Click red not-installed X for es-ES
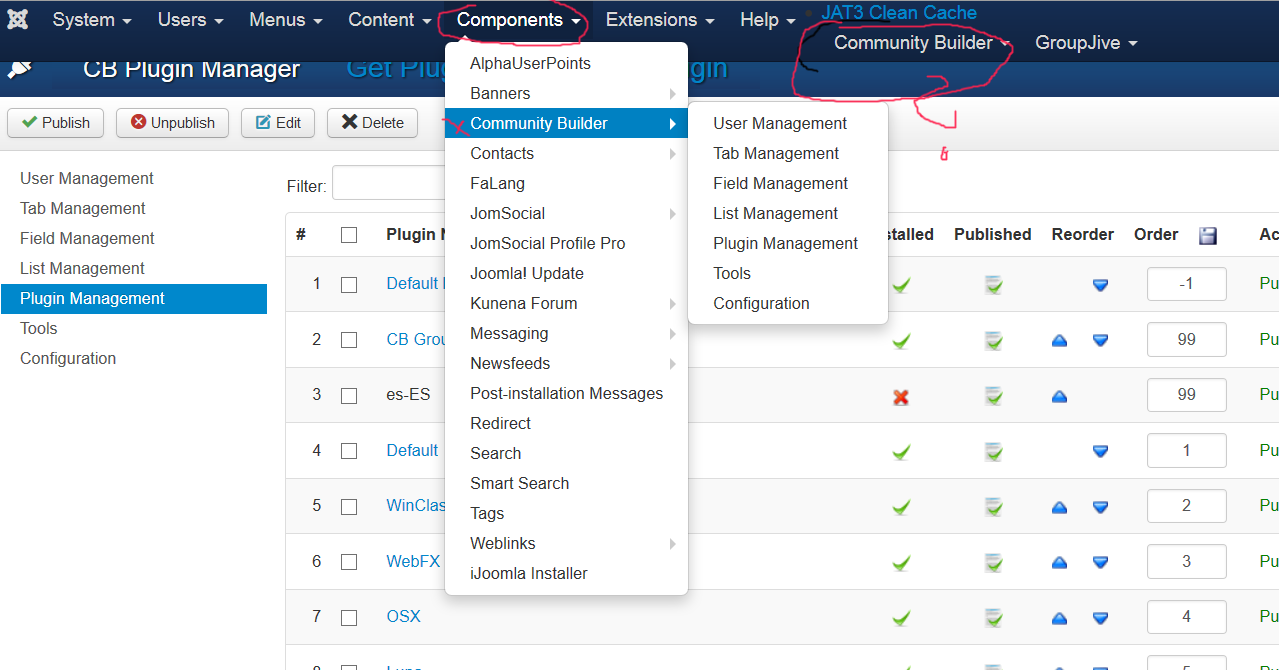Image resolution: width=1279 pixels, height=670 pixels. 901,396
